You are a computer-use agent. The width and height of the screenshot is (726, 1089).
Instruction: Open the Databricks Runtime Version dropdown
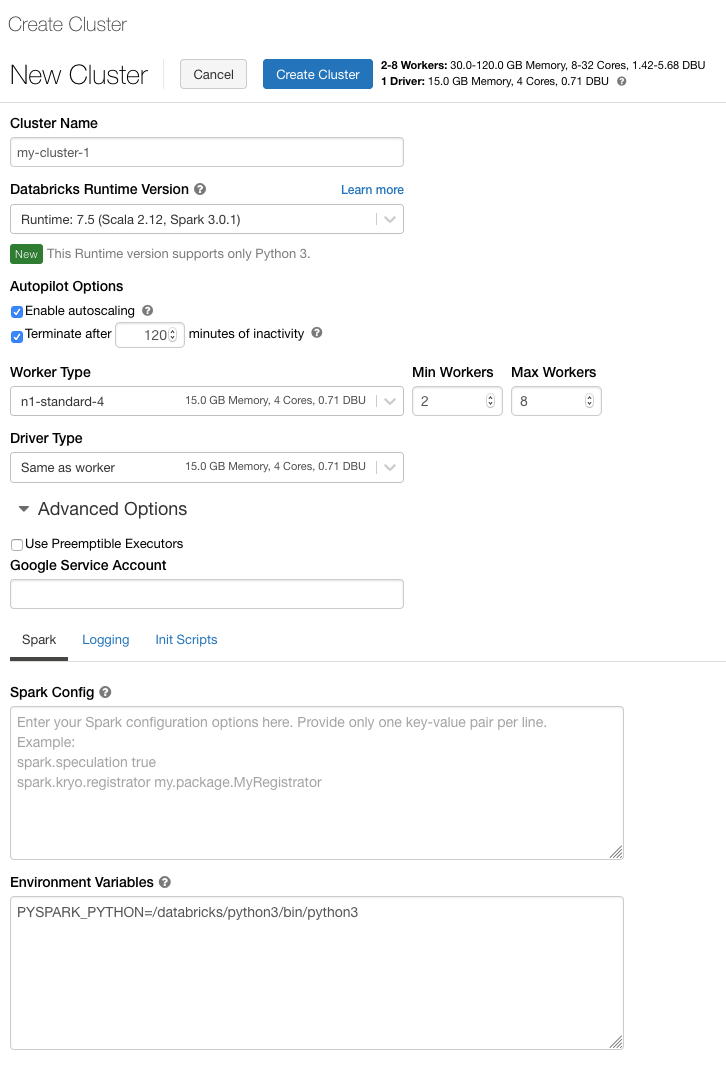coord(207,219)
